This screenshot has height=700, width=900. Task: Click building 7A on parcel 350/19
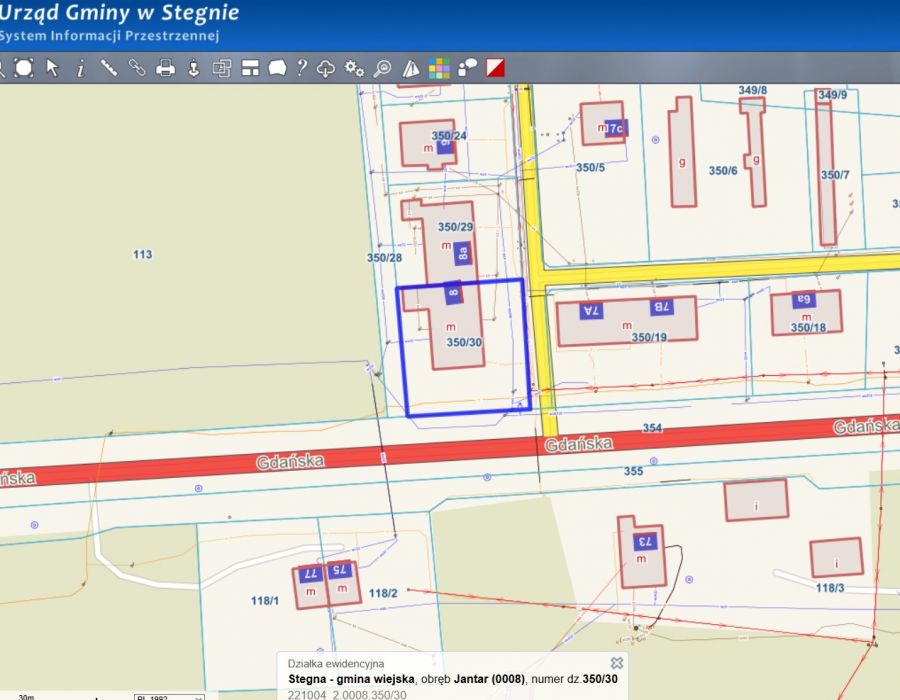pos(590,310)
